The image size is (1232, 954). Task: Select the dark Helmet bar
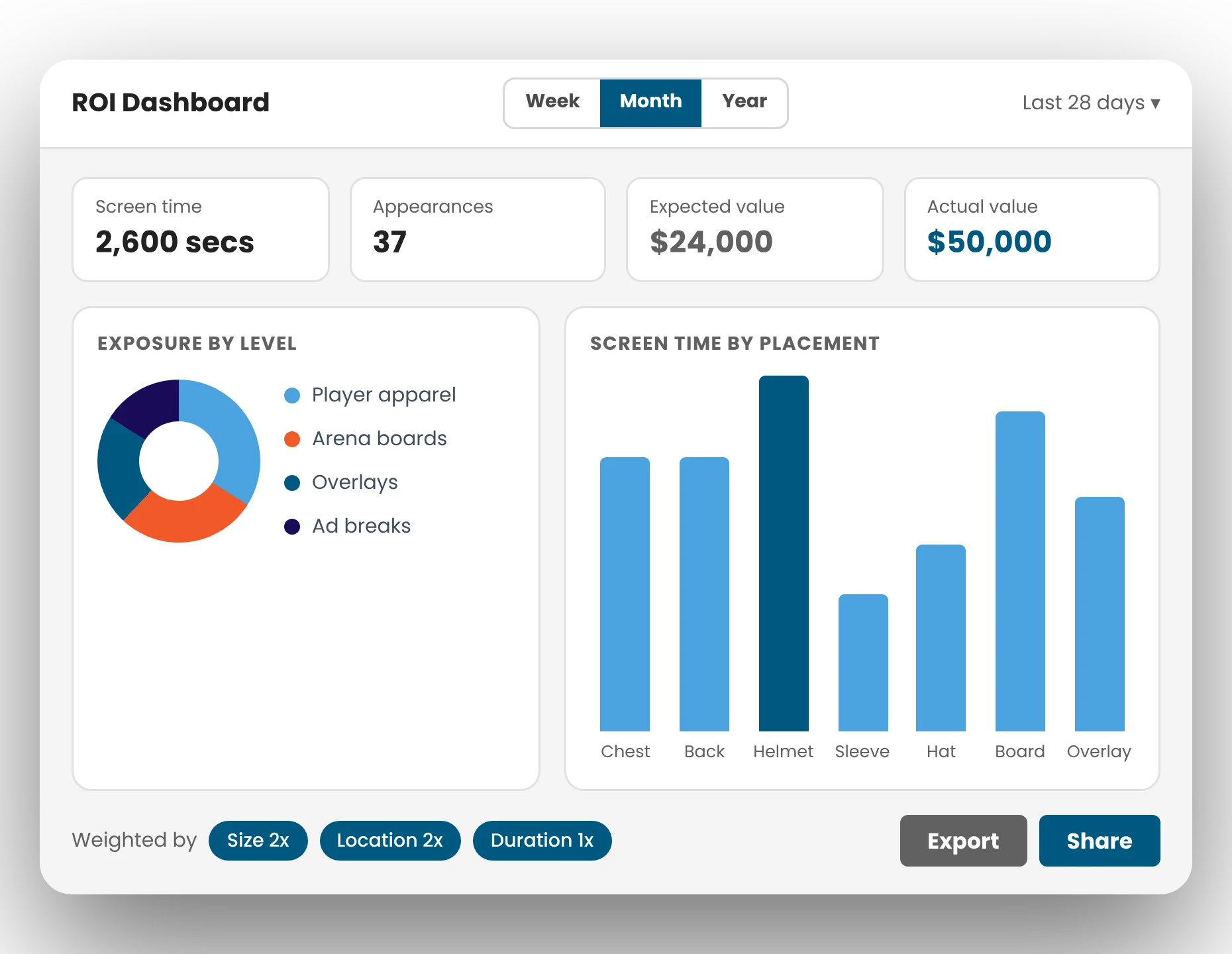pos(784,553)
